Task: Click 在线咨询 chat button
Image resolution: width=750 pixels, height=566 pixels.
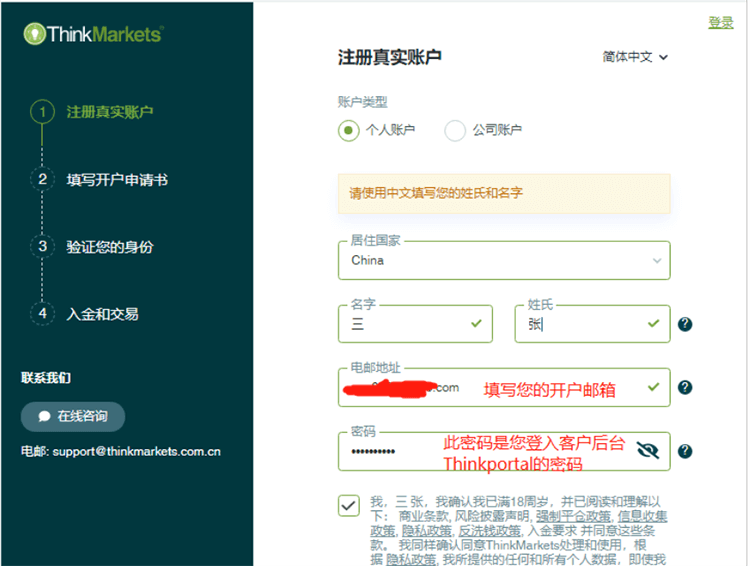Action: point(73,416)
